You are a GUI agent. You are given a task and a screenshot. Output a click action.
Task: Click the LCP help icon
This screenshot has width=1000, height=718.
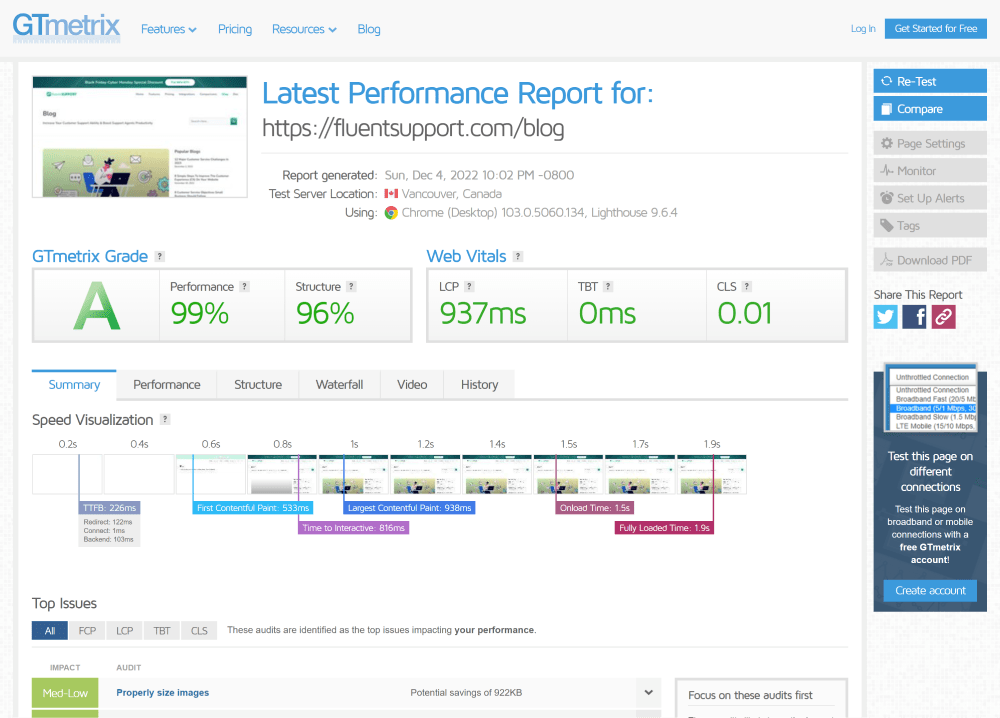point(469,287)
